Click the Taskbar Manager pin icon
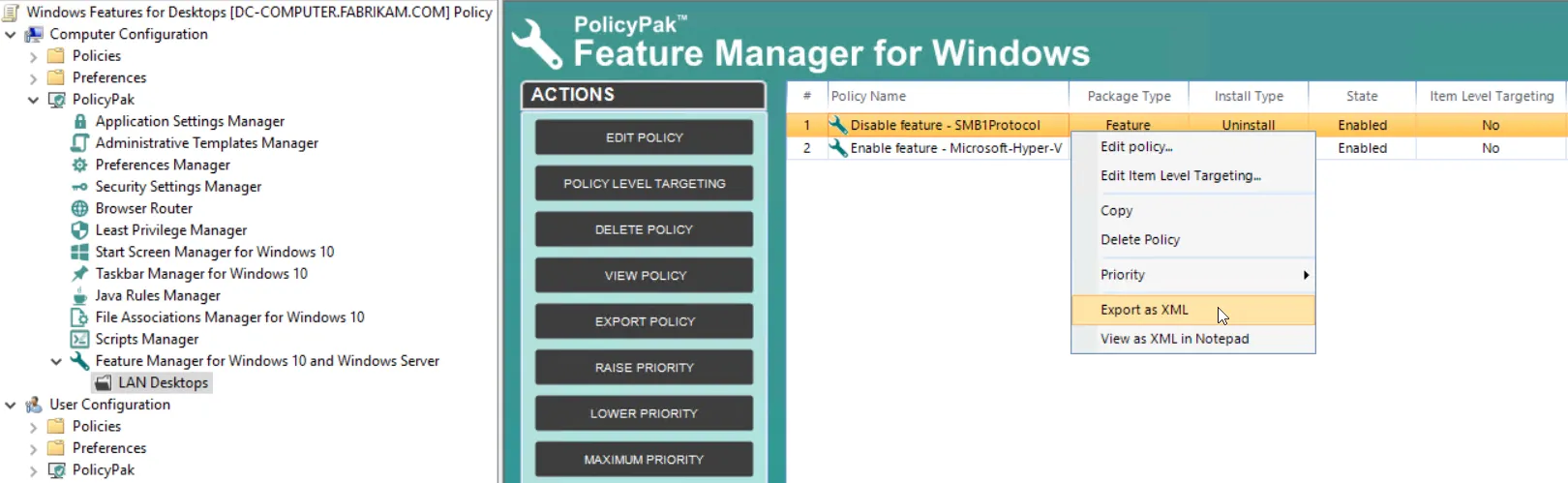 [x=80, y=274]
